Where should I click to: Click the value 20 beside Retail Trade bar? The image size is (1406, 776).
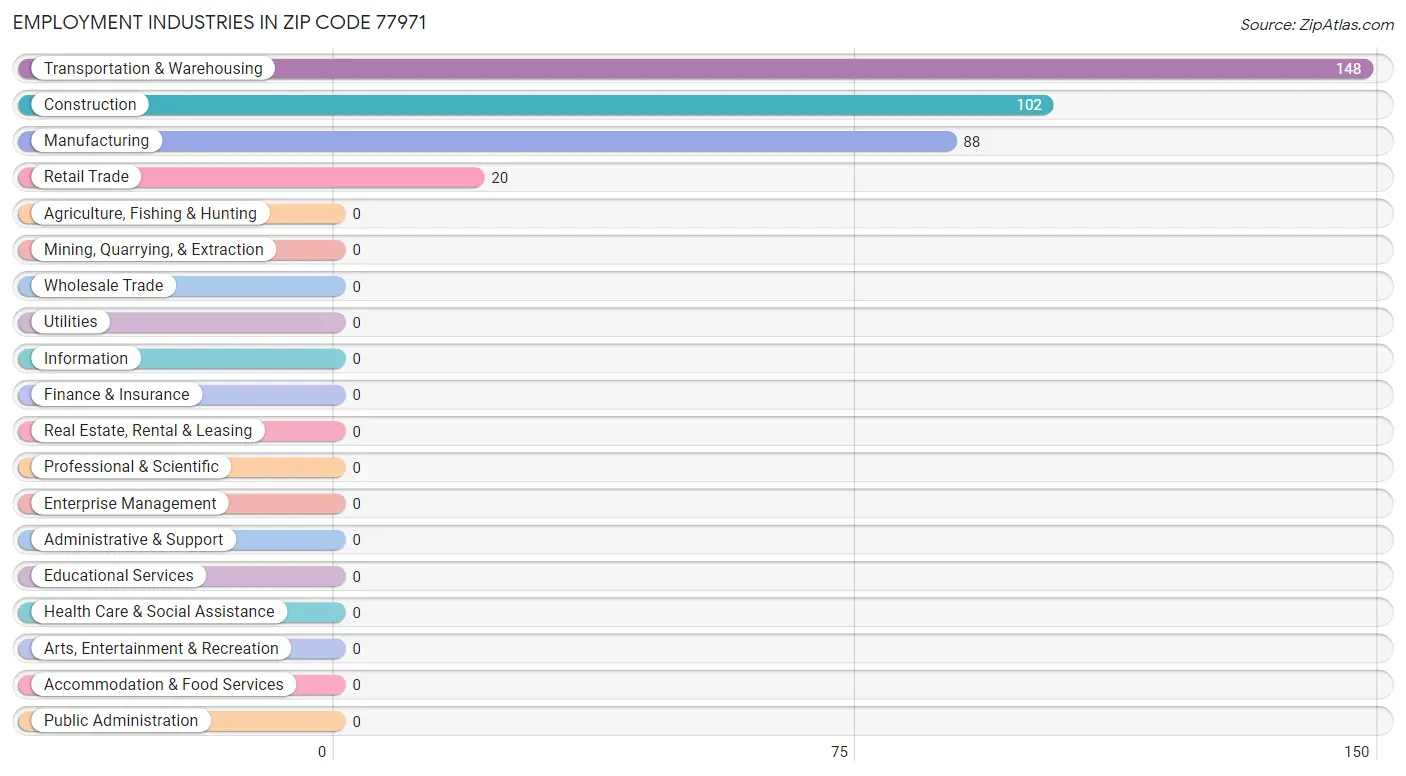[500, 178]
